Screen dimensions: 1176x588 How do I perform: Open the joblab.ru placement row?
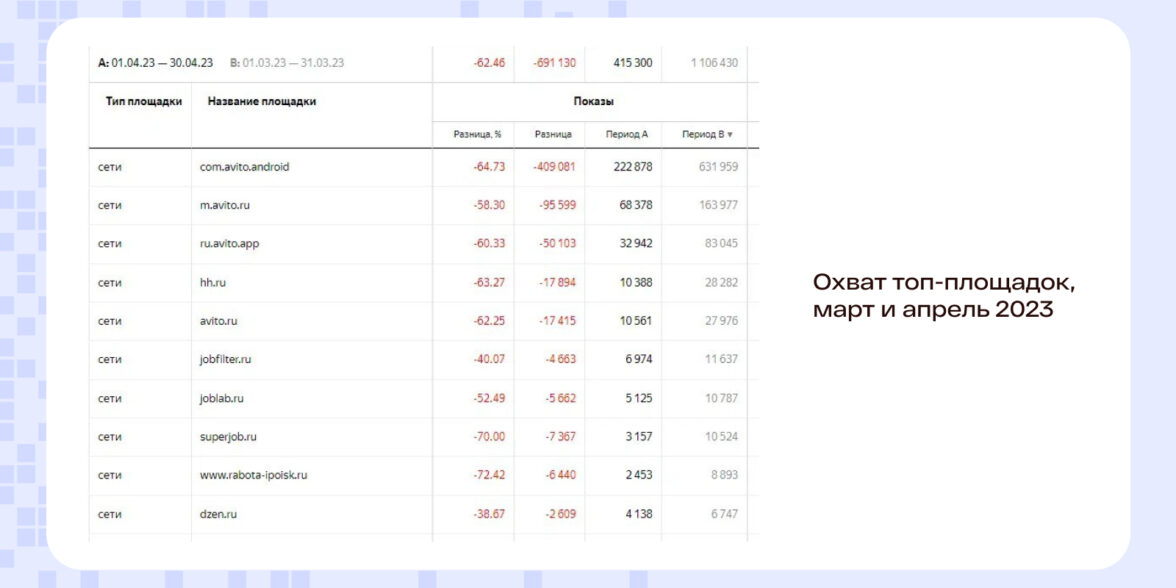point(222,398)
